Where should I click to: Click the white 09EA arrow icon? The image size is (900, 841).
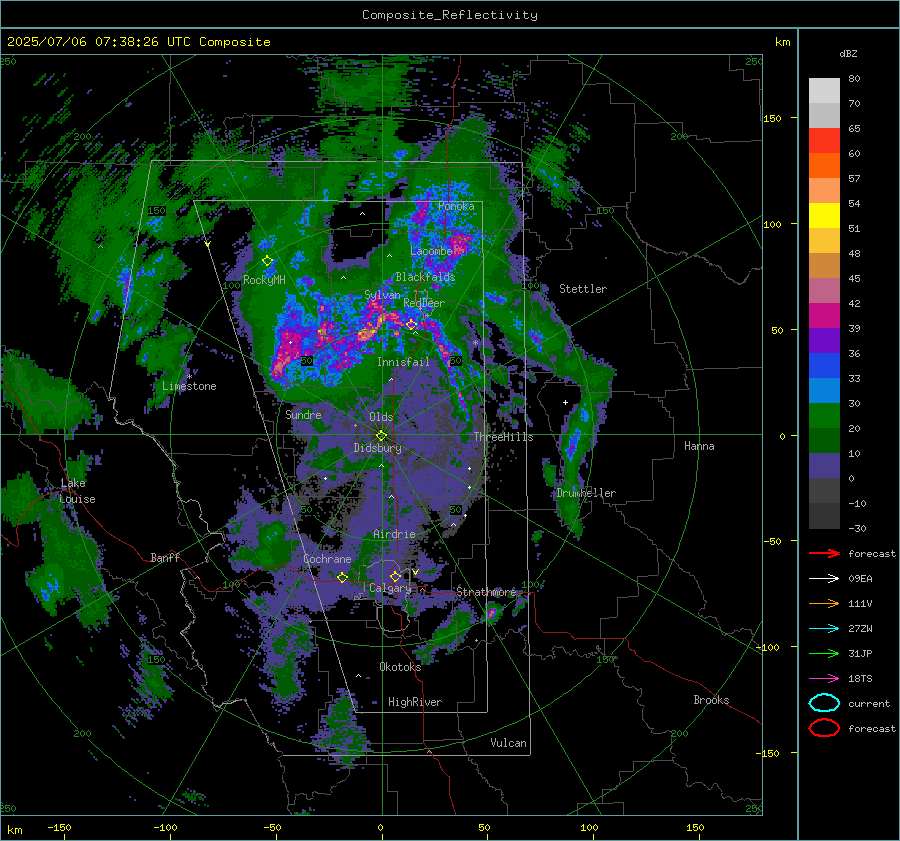pyautogui.click(x=824, y=578)
